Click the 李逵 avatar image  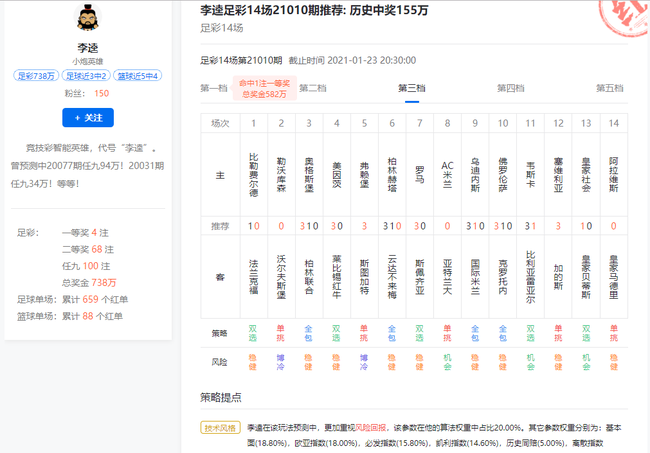point(88,19)
